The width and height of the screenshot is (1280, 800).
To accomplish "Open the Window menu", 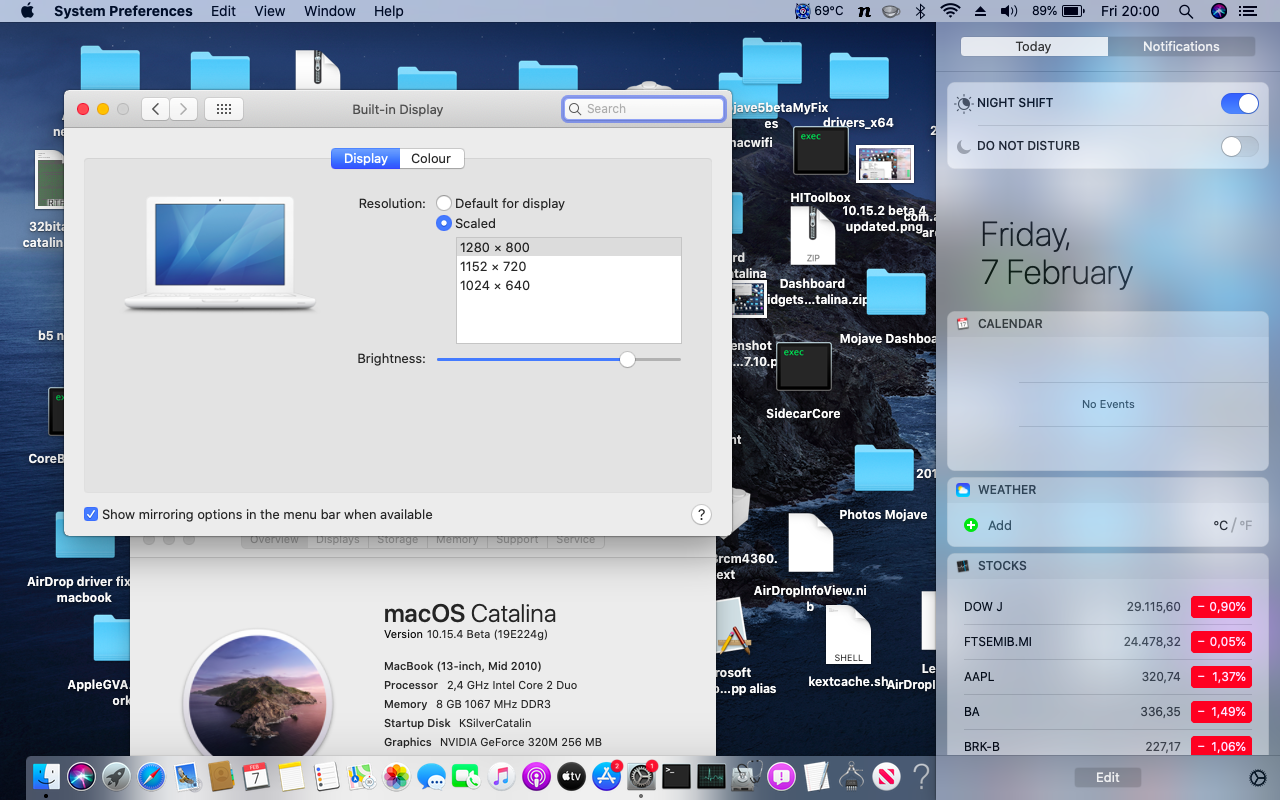I will [x=330, y=11].
